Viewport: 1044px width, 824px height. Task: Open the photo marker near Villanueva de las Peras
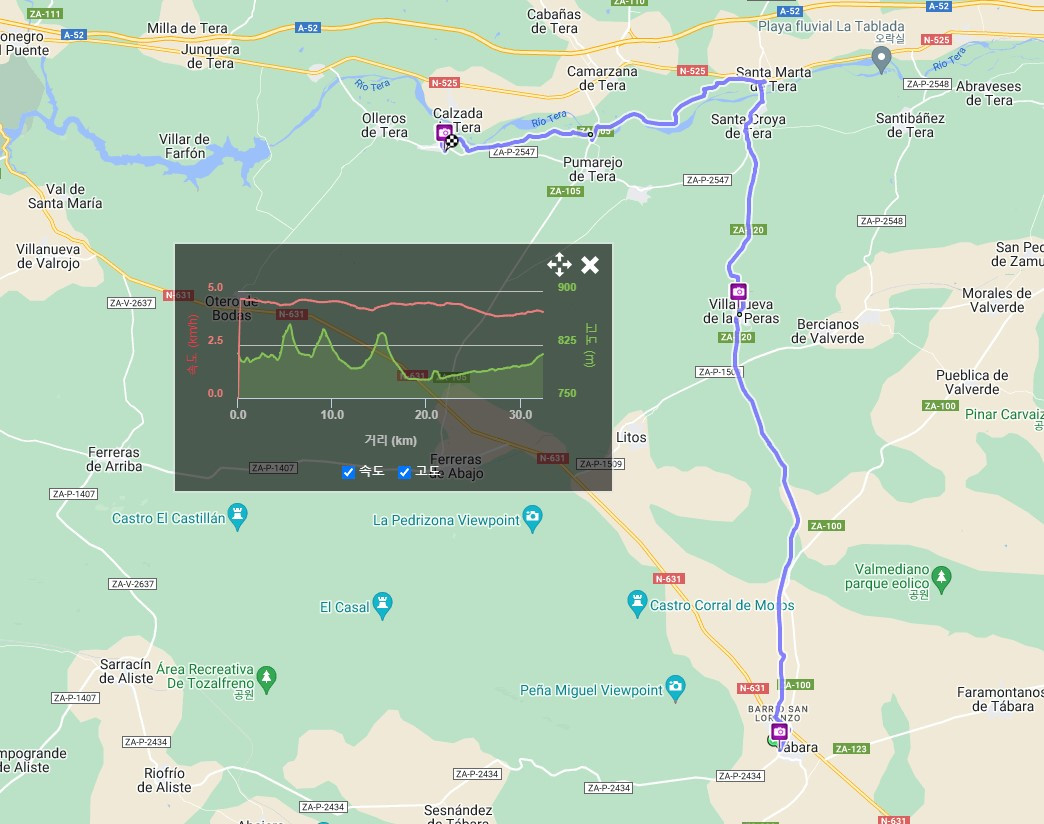(x=738, y=292)
